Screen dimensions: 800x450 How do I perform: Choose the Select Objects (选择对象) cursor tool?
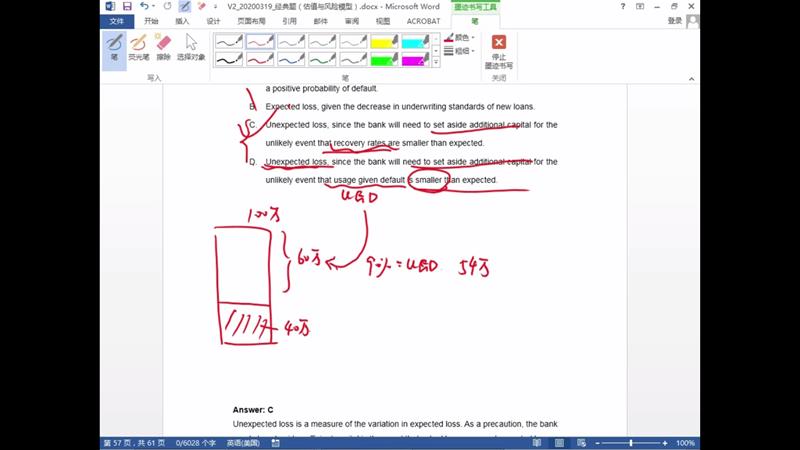click(191, 48)
